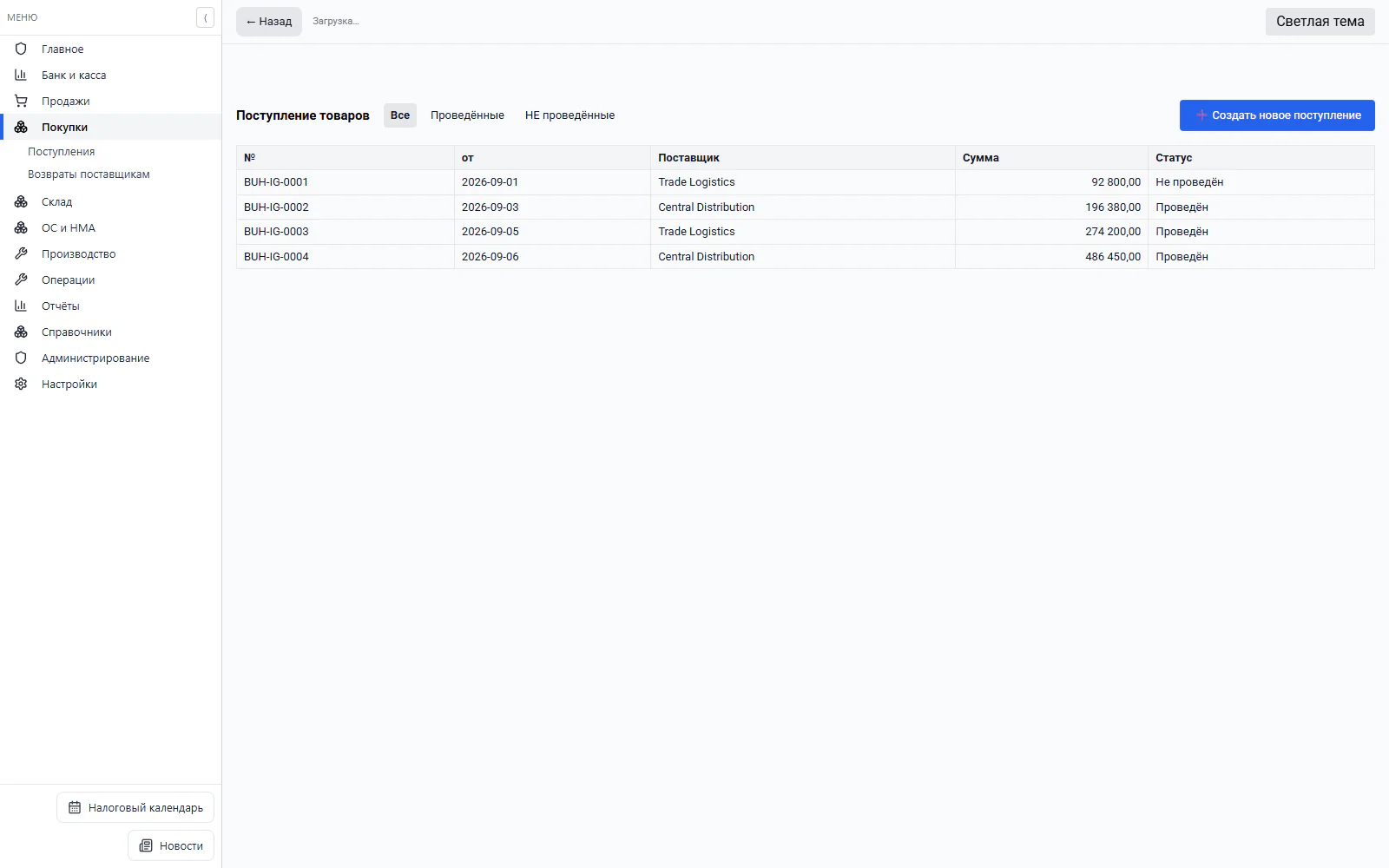Toggle the Светлая тема theme button

[x=1320, y=22]
